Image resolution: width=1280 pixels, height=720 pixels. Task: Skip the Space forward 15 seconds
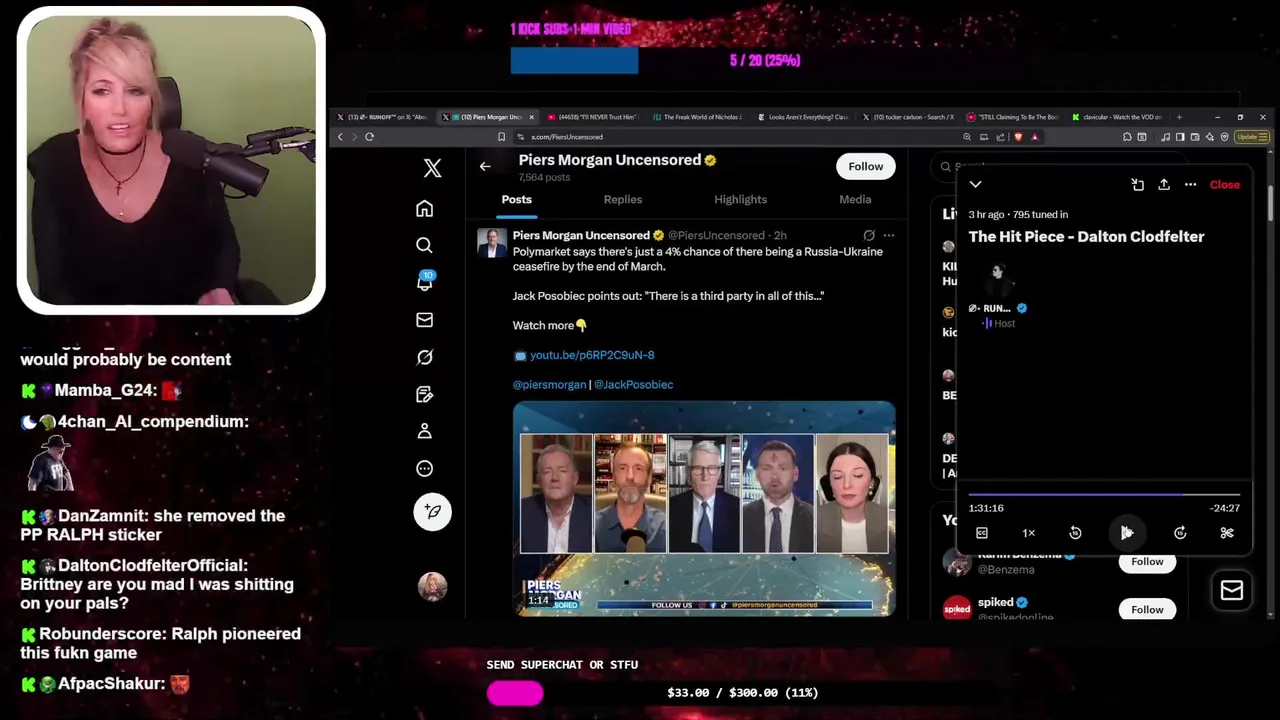[x=1180, y=533]
